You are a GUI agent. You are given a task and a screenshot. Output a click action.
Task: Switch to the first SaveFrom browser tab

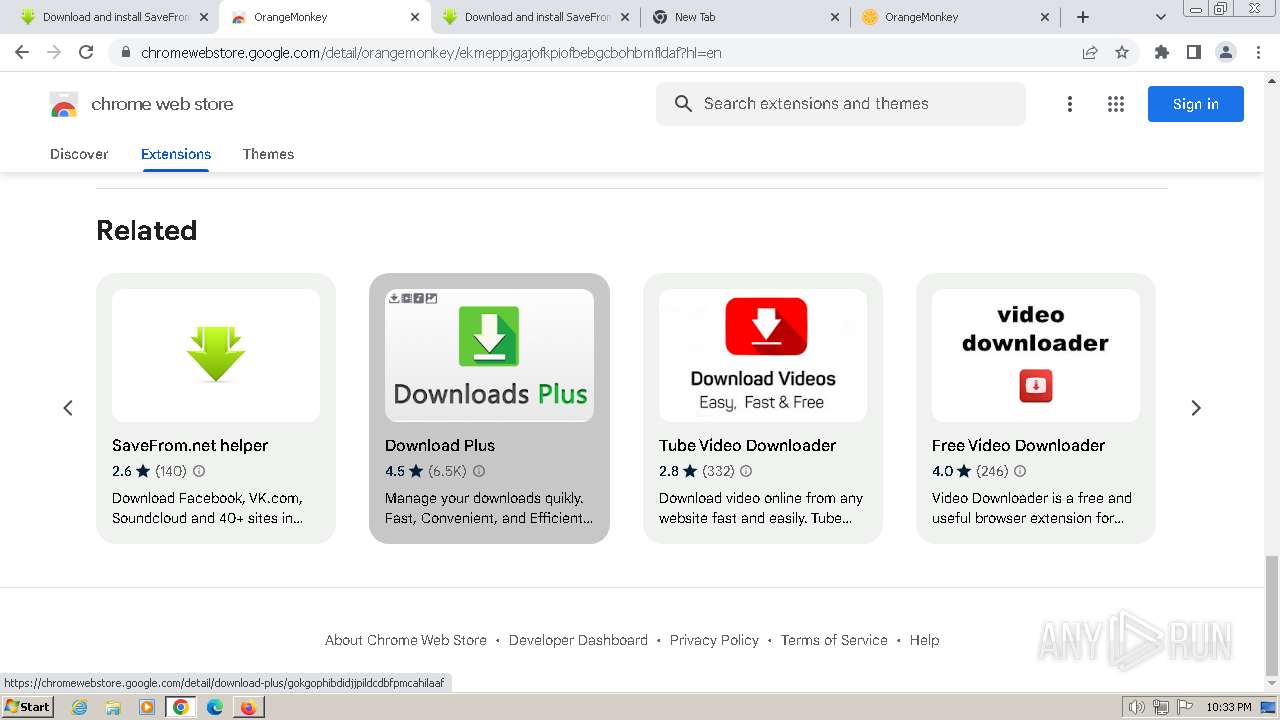[x=114, y=17]
